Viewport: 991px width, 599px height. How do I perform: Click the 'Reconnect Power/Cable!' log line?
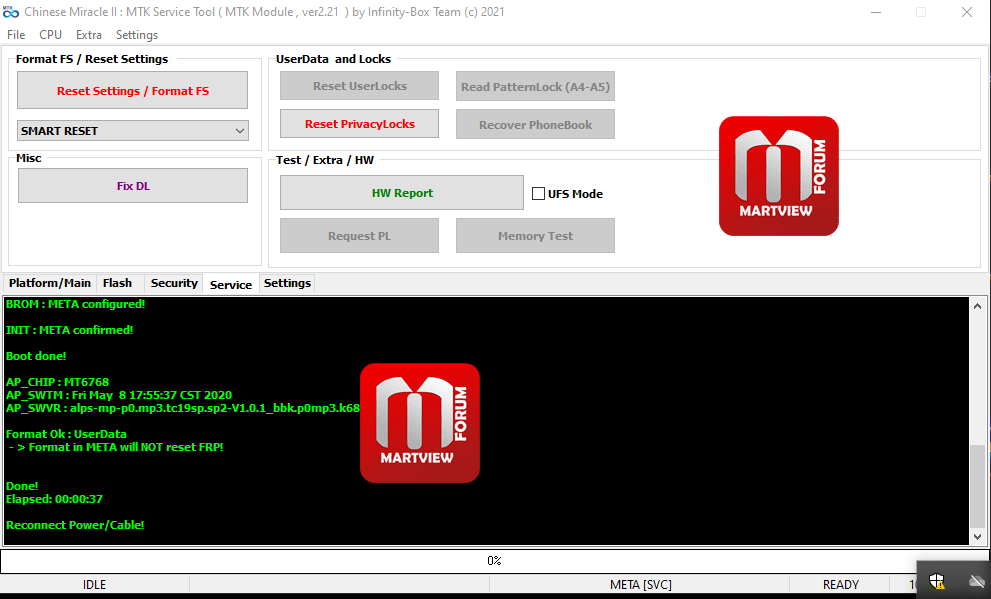[x=75, y=524]
